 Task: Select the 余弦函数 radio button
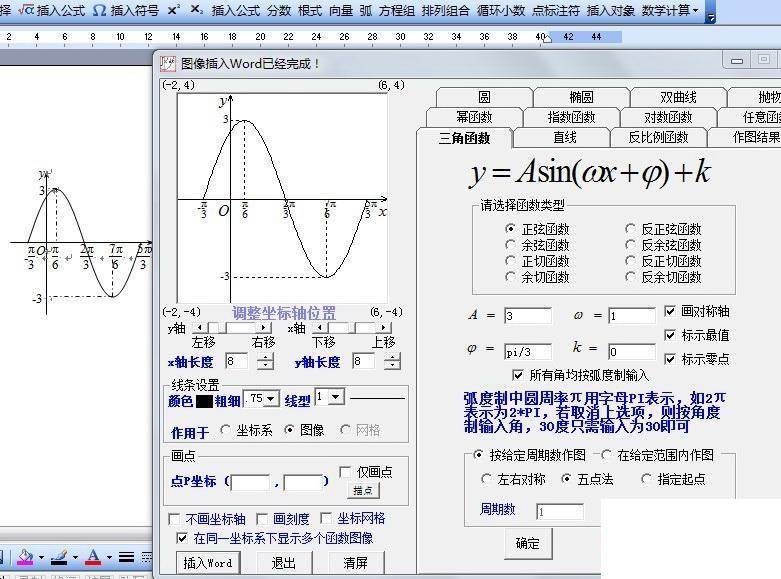[x=510, y=245]
